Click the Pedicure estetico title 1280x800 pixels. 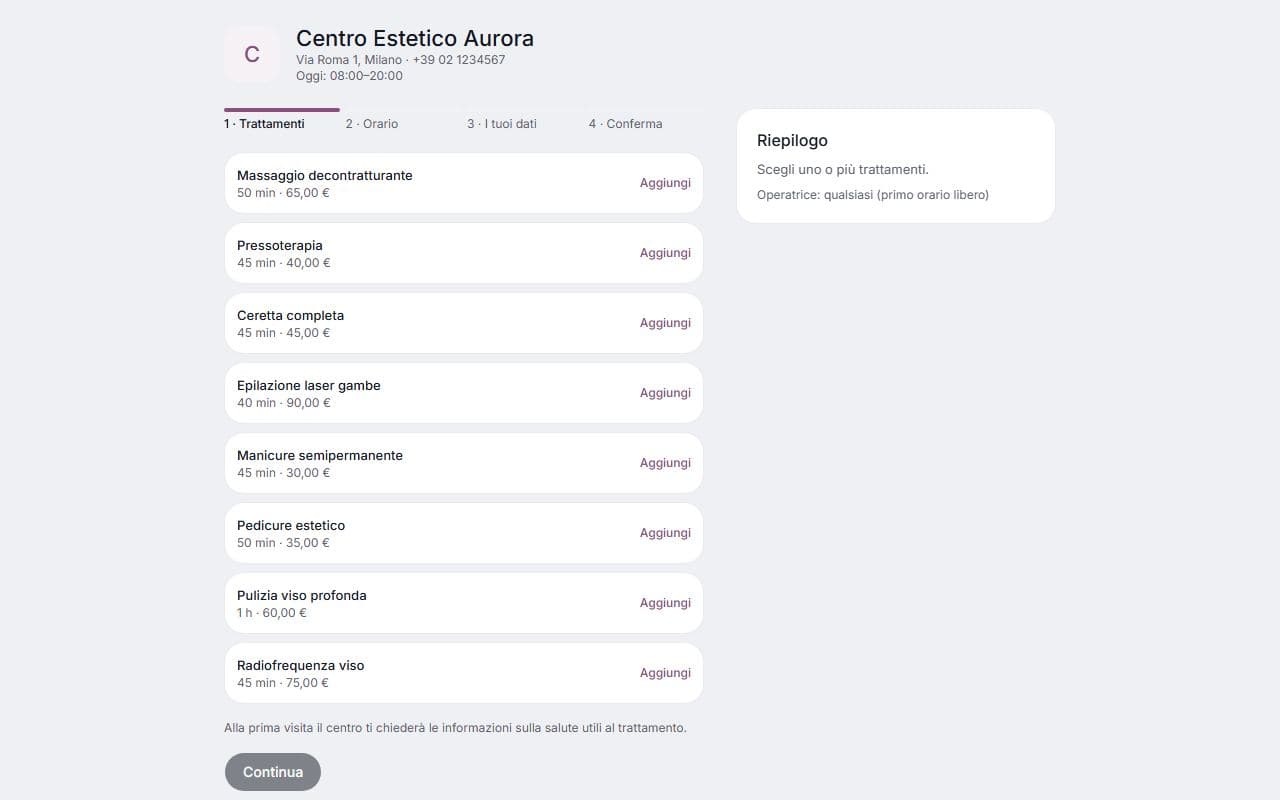pyautogui.click(x=291, y=525)
